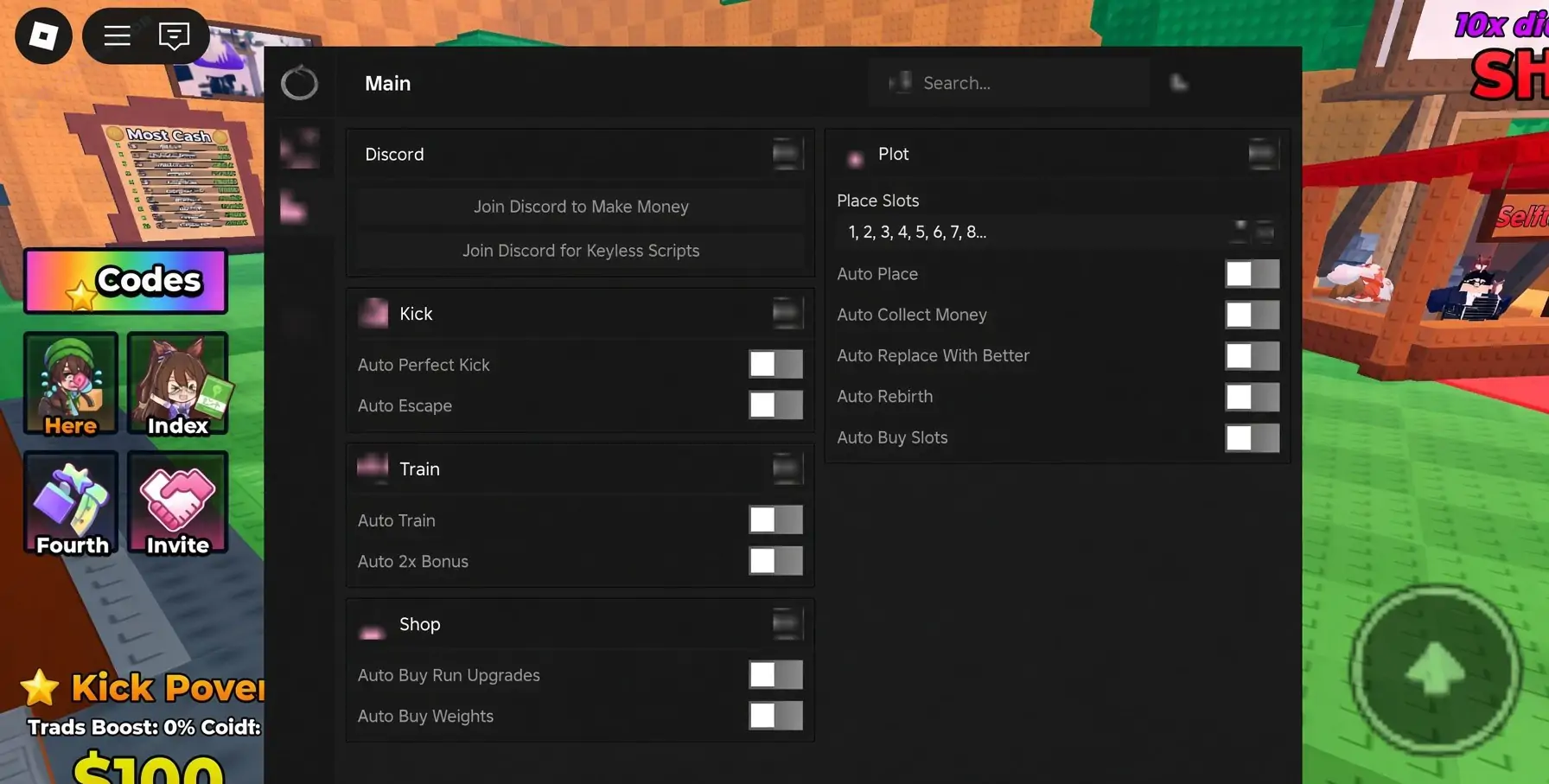Toggle Auto Escape on
1549x784 pixels.
[x=775, y=405]
